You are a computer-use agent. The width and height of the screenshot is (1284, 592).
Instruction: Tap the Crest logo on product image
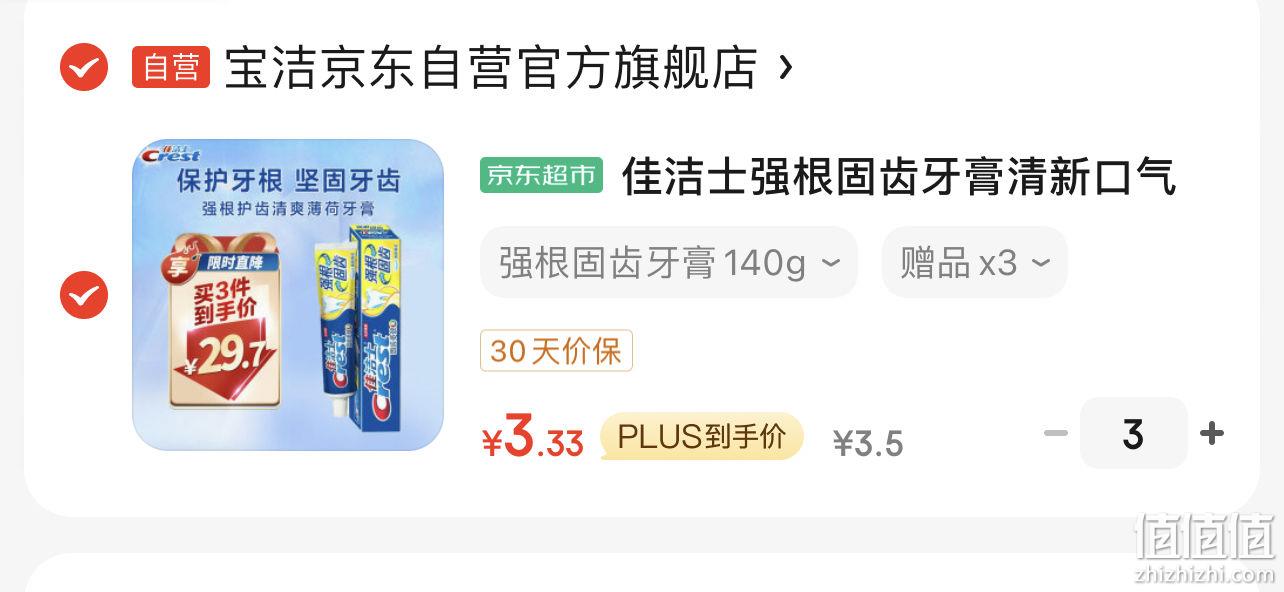(171, 153)
